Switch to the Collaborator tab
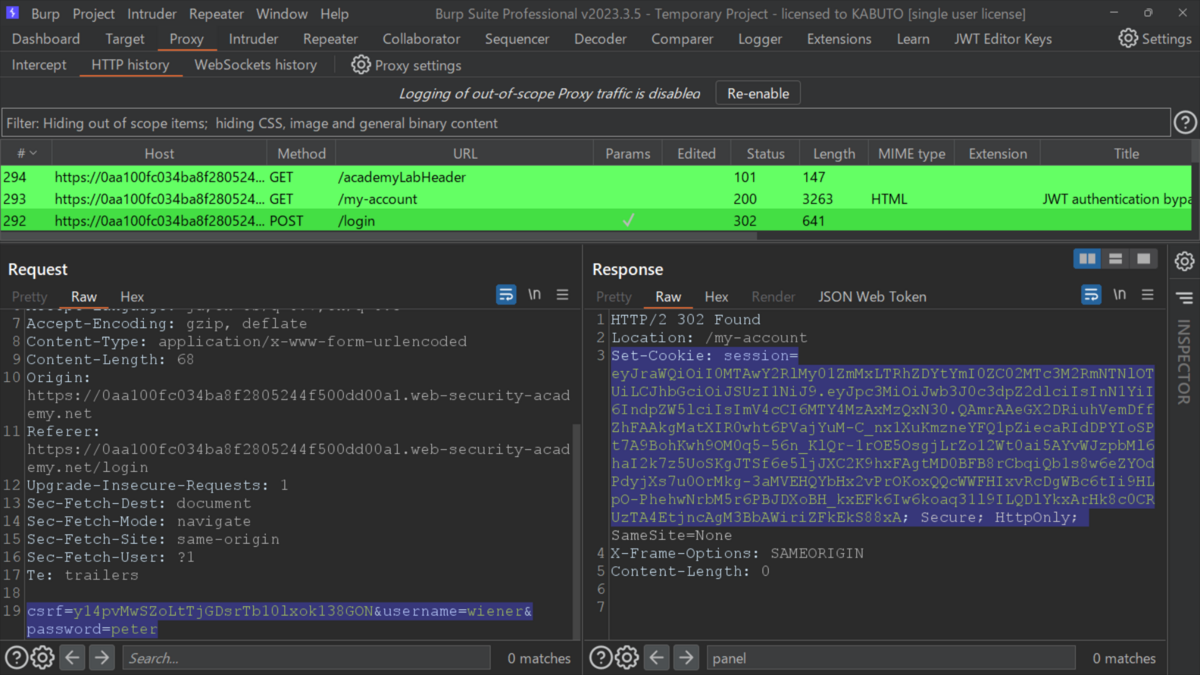1200x675 pixels. coord(421,39)
